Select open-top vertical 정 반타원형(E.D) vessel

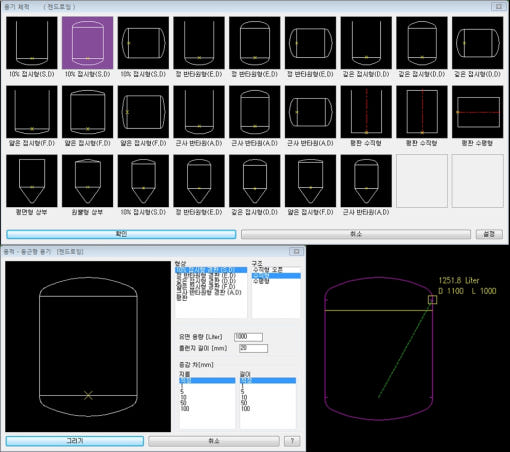point(199,43)
